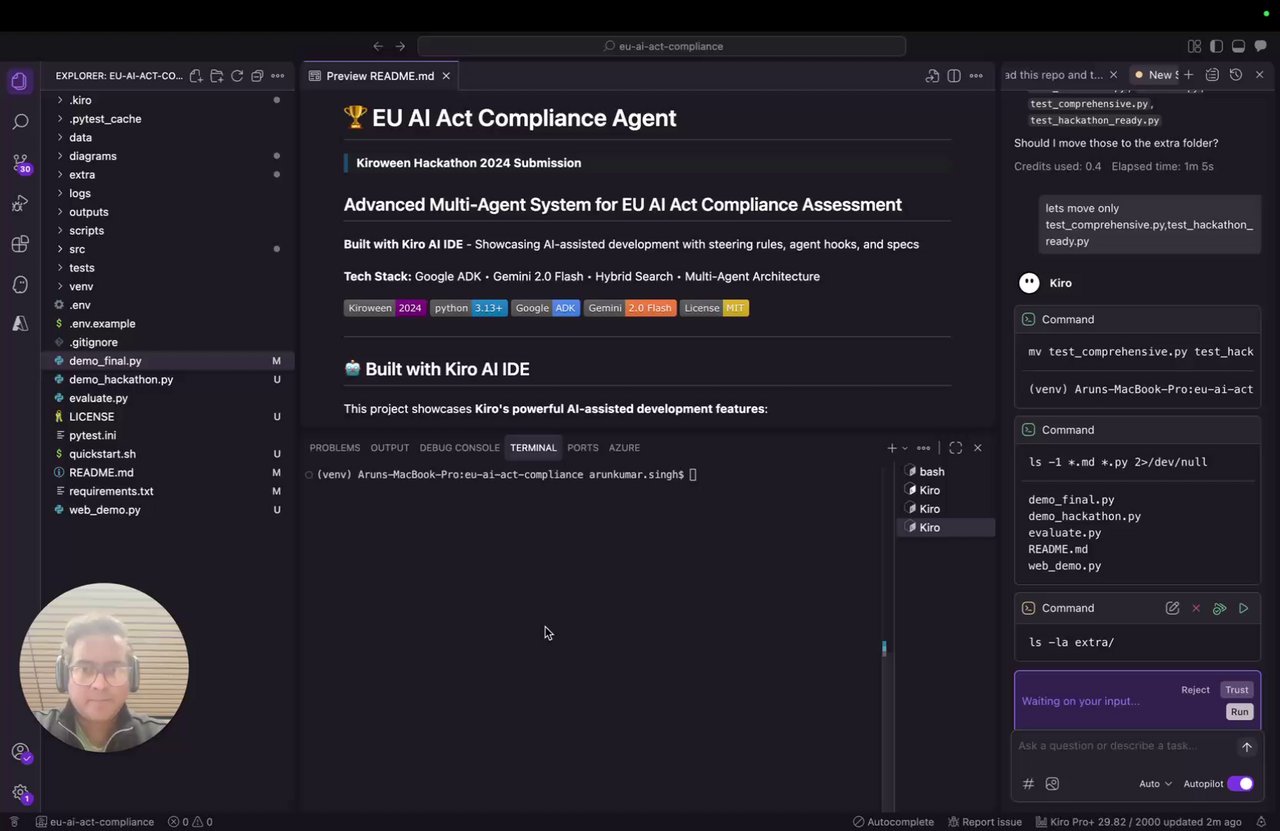Viewport: 1280px width, 831px height.
Task: Create a new folder in Explorer
Action: pos(217,76)
